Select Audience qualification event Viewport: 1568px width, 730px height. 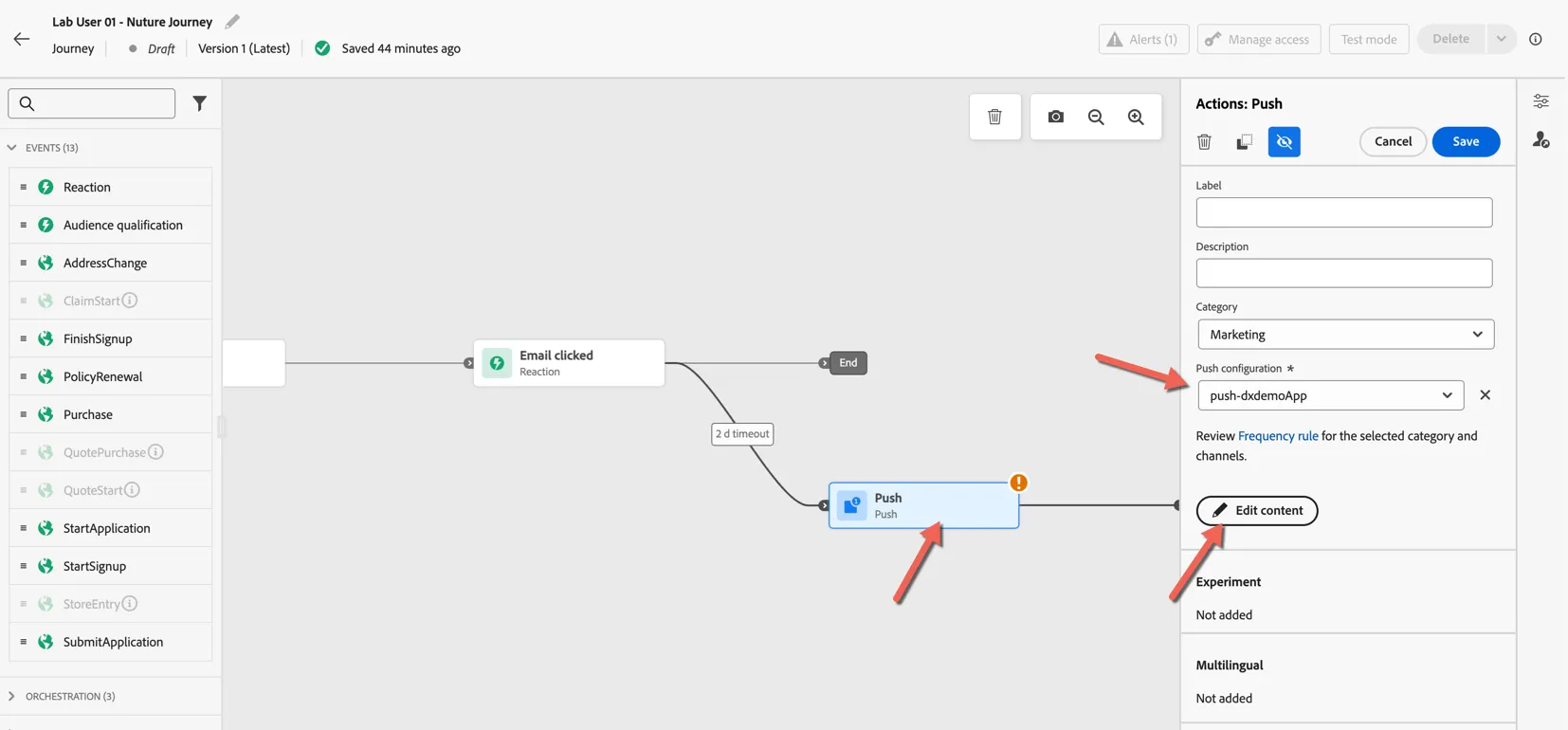pyautogui.click(x=111, y=225)
